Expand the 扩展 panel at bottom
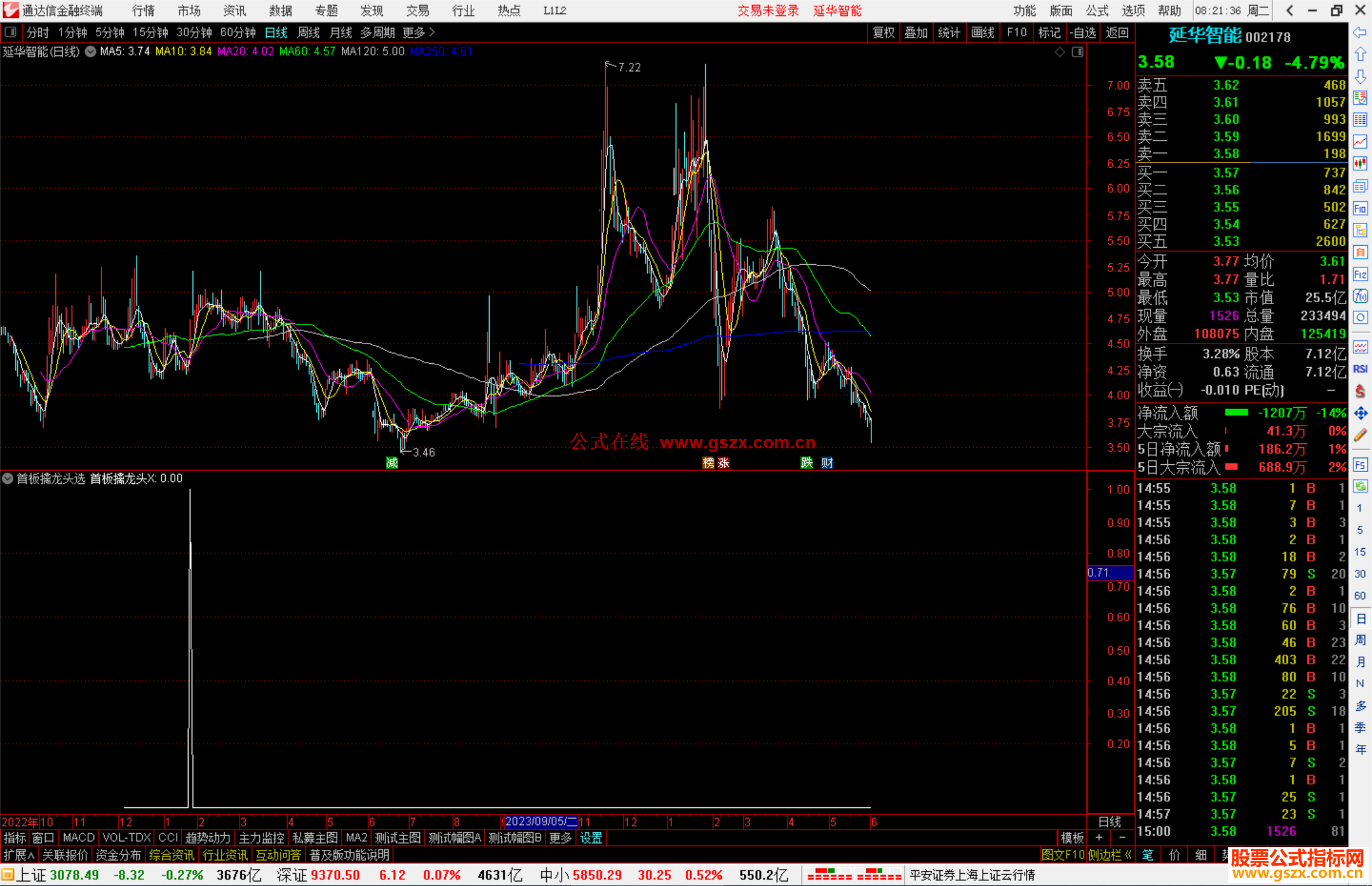The height and width of the screenshot is (886, 1372). [18, 855]
